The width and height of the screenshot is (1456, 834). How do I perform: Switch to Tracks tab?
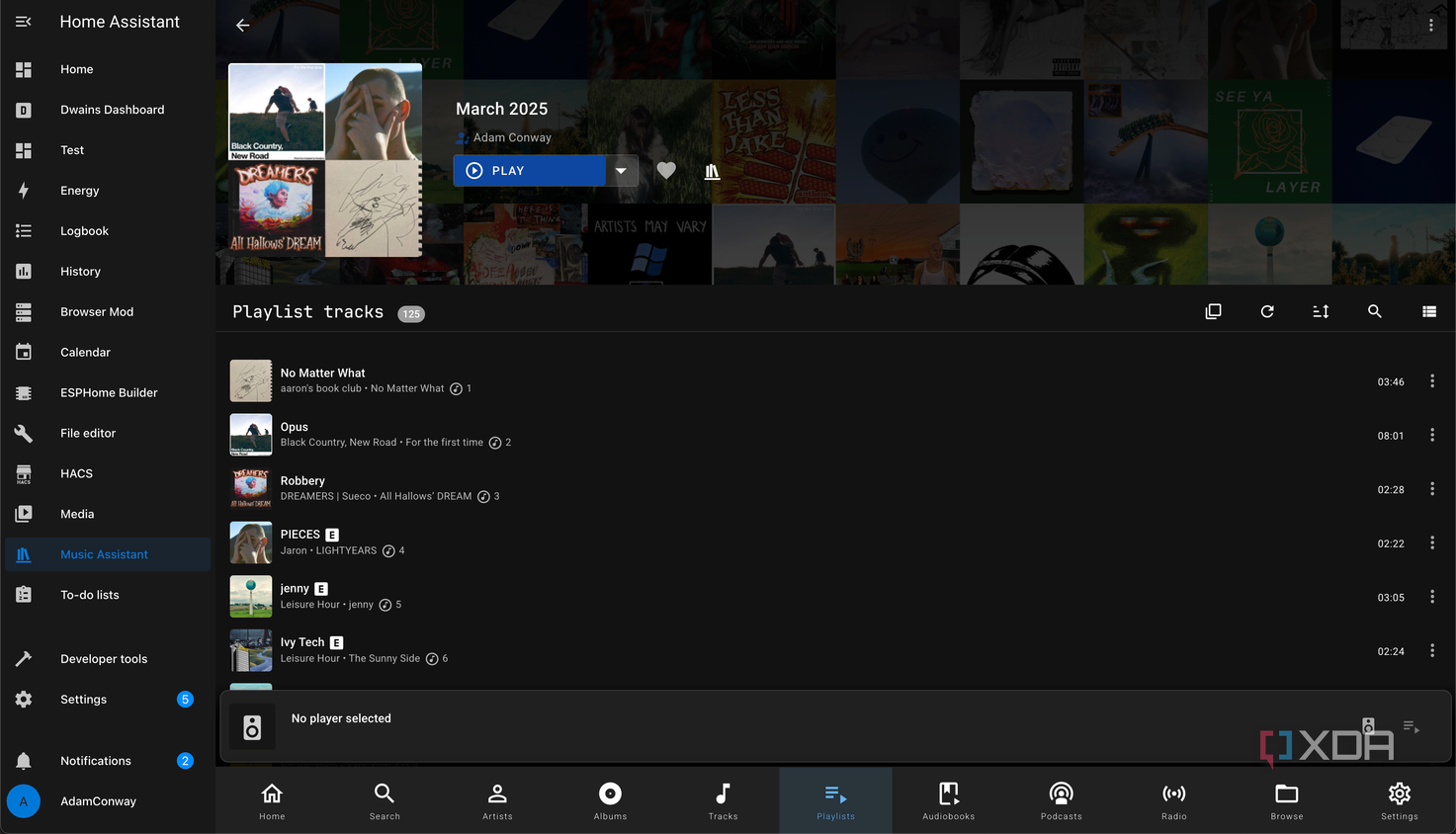723,800
